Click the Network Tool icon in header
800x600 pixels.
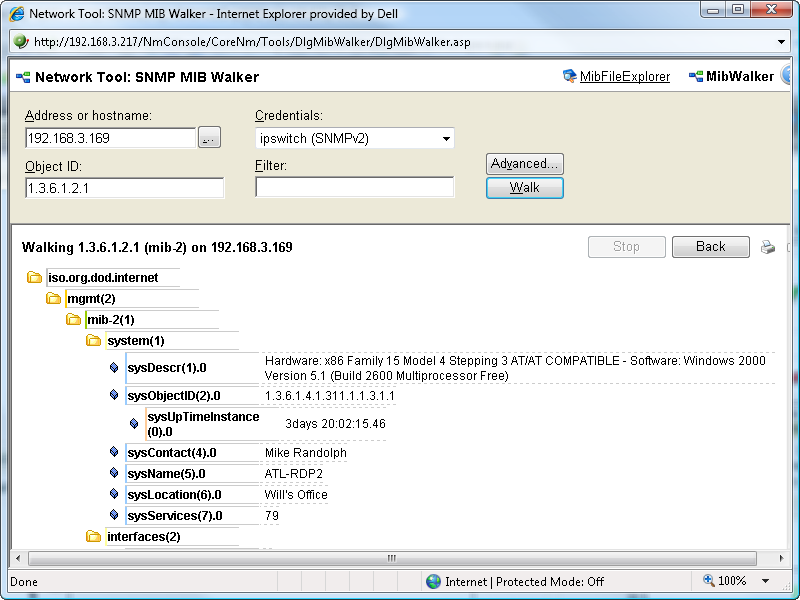pyautogui.click(x=21, y=77)
